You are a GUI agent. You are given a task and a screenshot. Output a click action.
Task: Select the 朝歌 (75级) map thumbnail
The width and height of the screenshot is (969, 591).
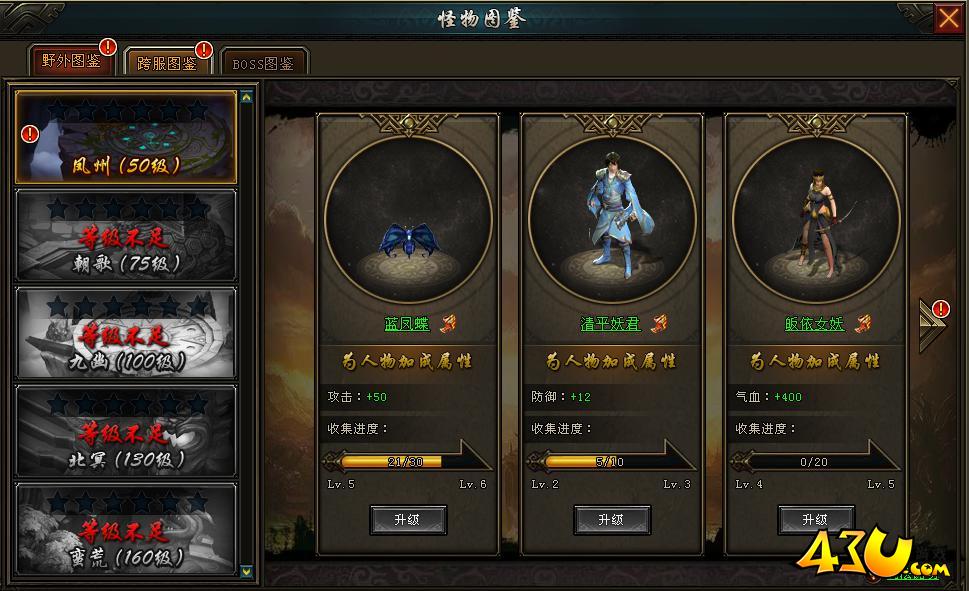click(x=126, y=236)
